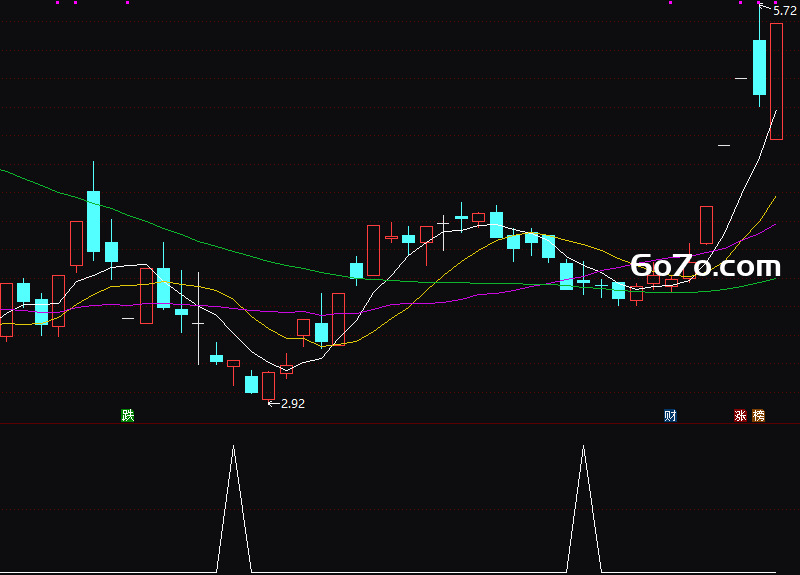This screenshot has width=800, height=575.
Task: Select the tallest red candlestick at far right
Action: 777,82
